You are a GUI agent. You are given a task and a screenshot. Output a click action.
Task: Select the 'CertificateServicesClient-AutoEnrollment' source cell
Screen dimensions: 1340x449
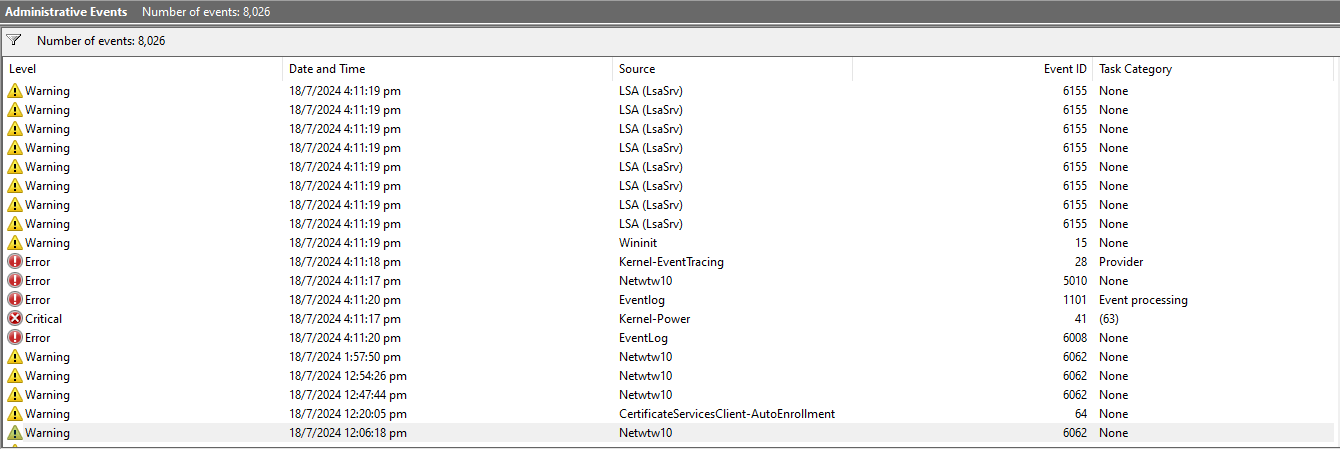coord(727,414)
